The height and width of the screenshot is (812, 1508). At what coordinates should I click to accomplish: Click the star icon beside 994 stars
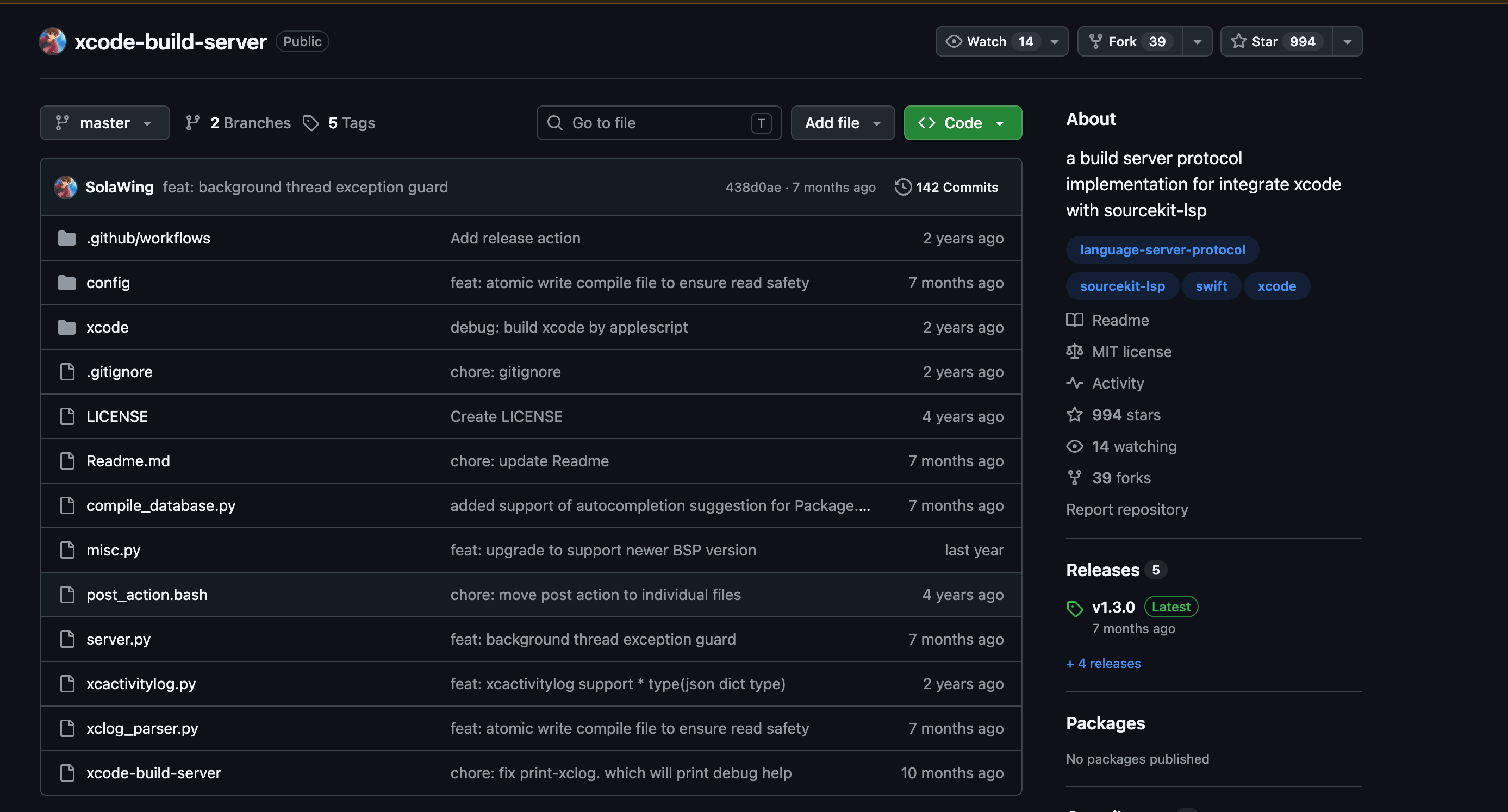[1075, 415]
